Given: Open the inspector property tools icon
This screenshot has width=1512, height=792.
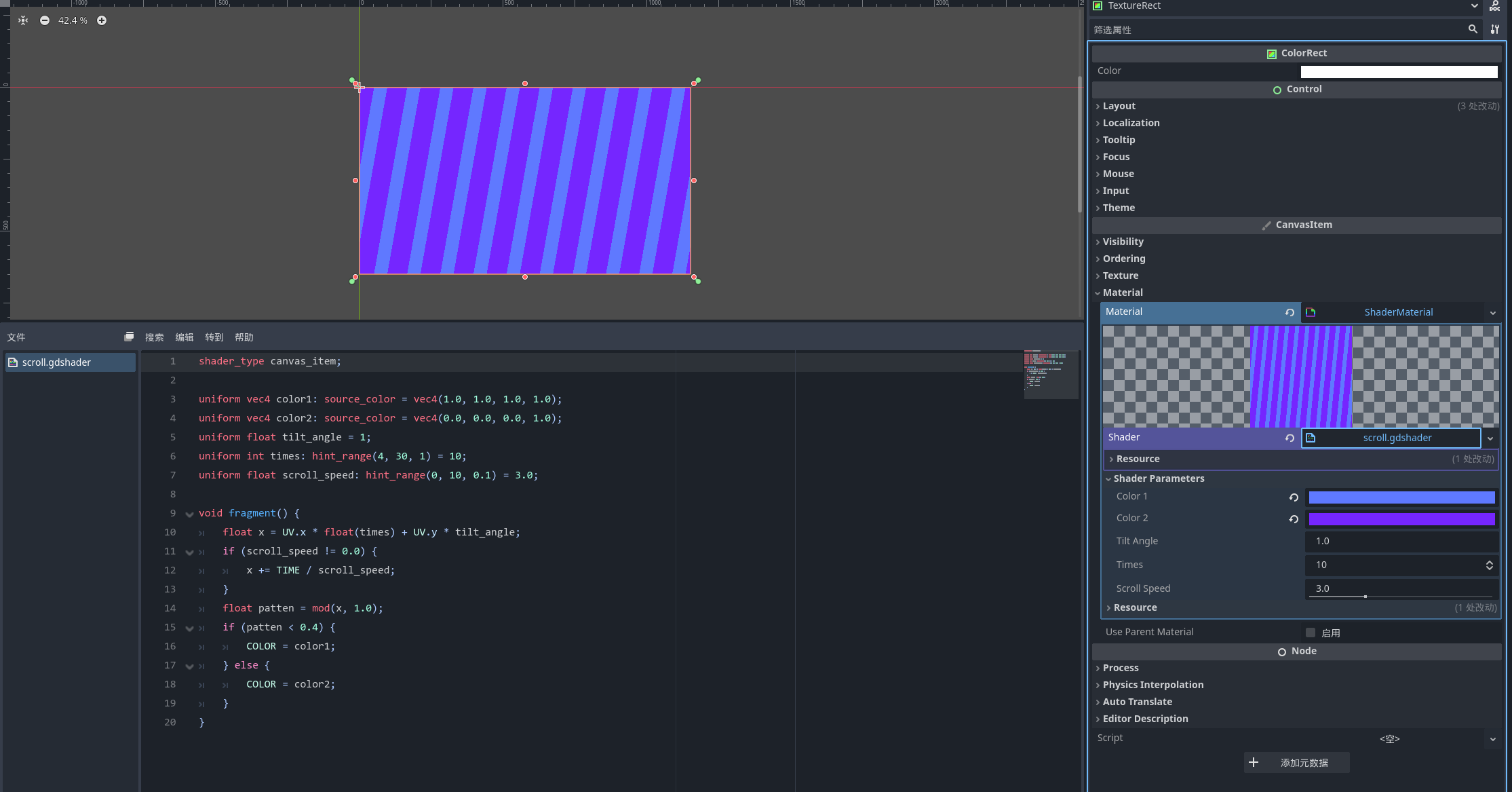Looking at the screenshot, I should click(1495, 29).
